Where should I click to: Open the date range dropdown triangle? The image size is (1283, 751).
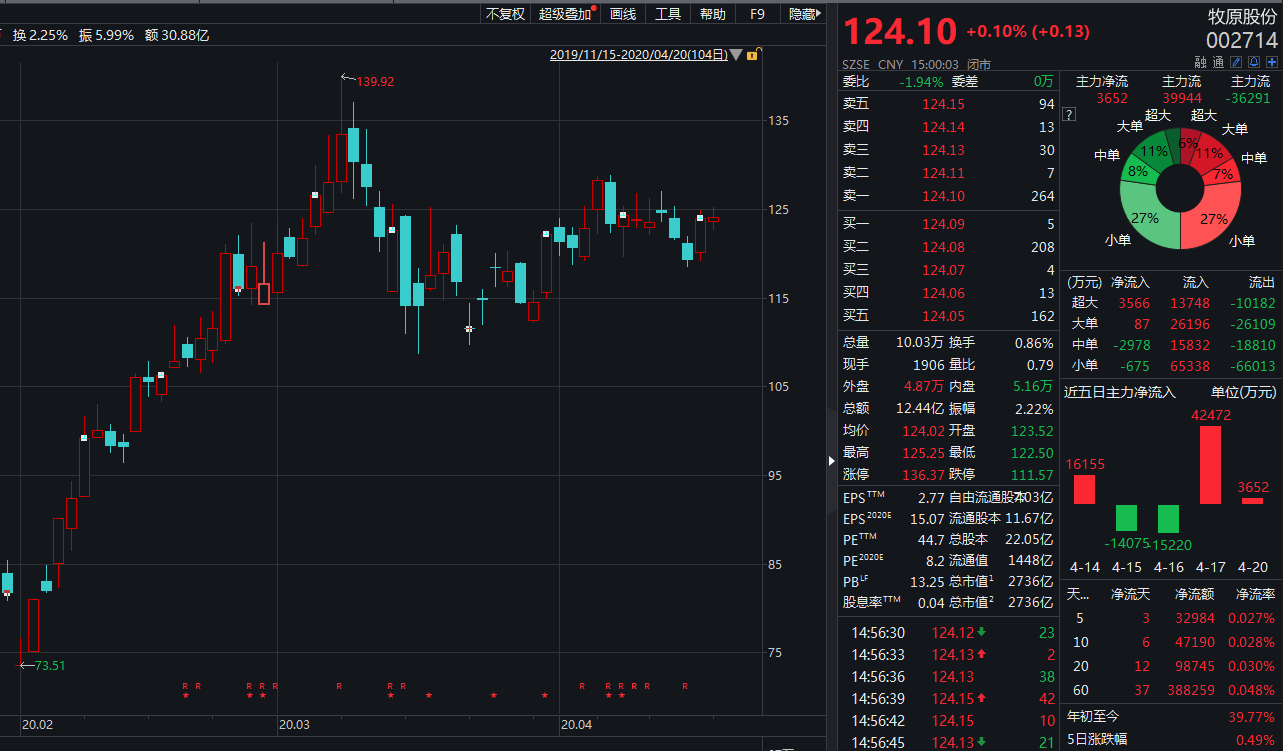pos(737,55)
